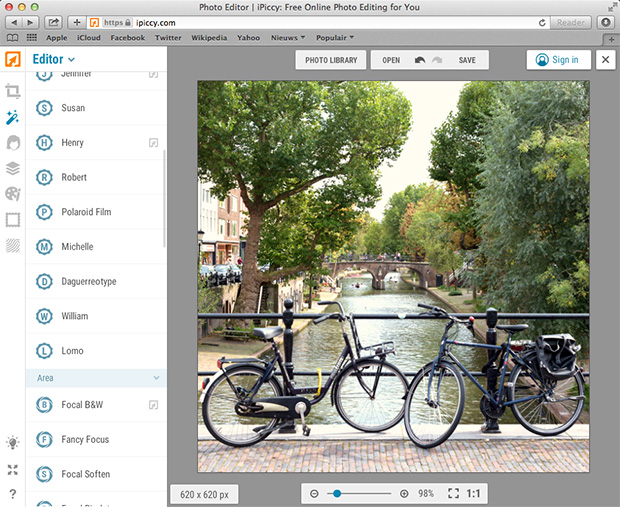Click the Reader button
The width and height of the screenshot is (620, 507).
[x=571, y=23]
